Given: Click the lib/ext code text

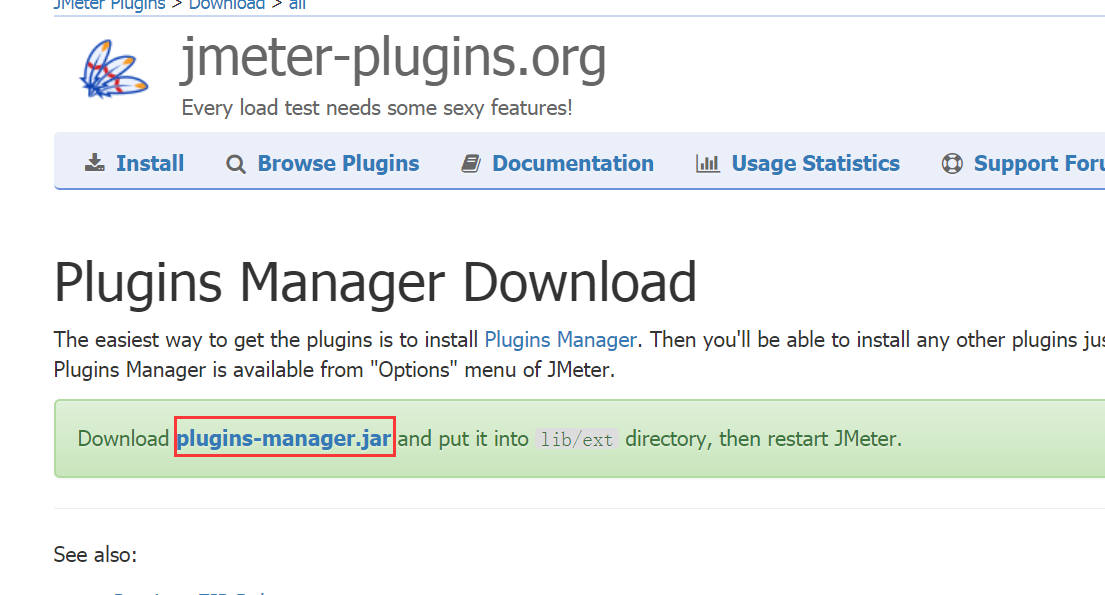Looking at the screenshot, I should click(577, 440).
